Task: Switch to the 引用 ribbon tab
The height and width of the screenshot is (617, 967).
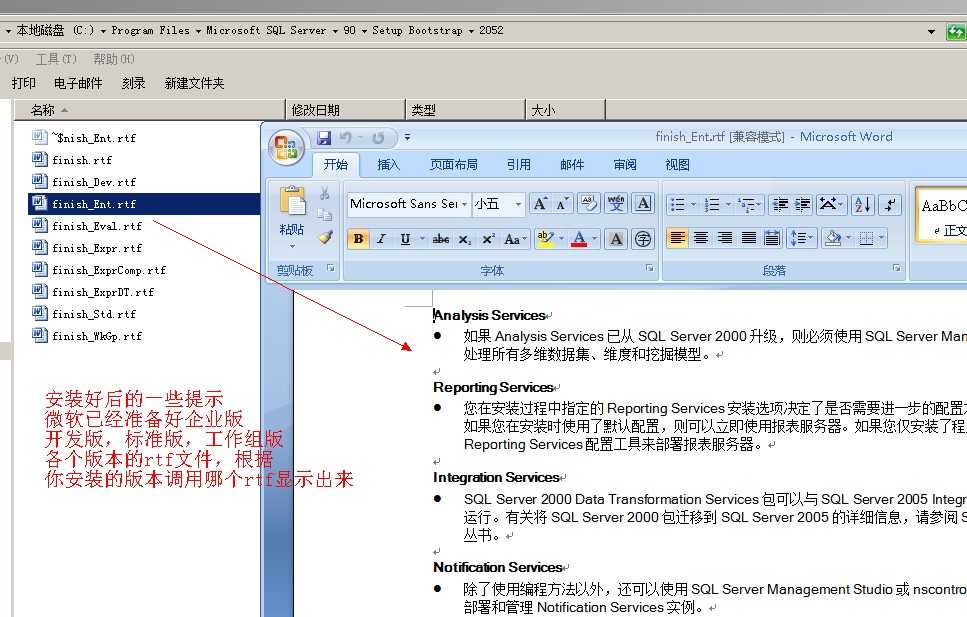Action: tap(519, 165)
